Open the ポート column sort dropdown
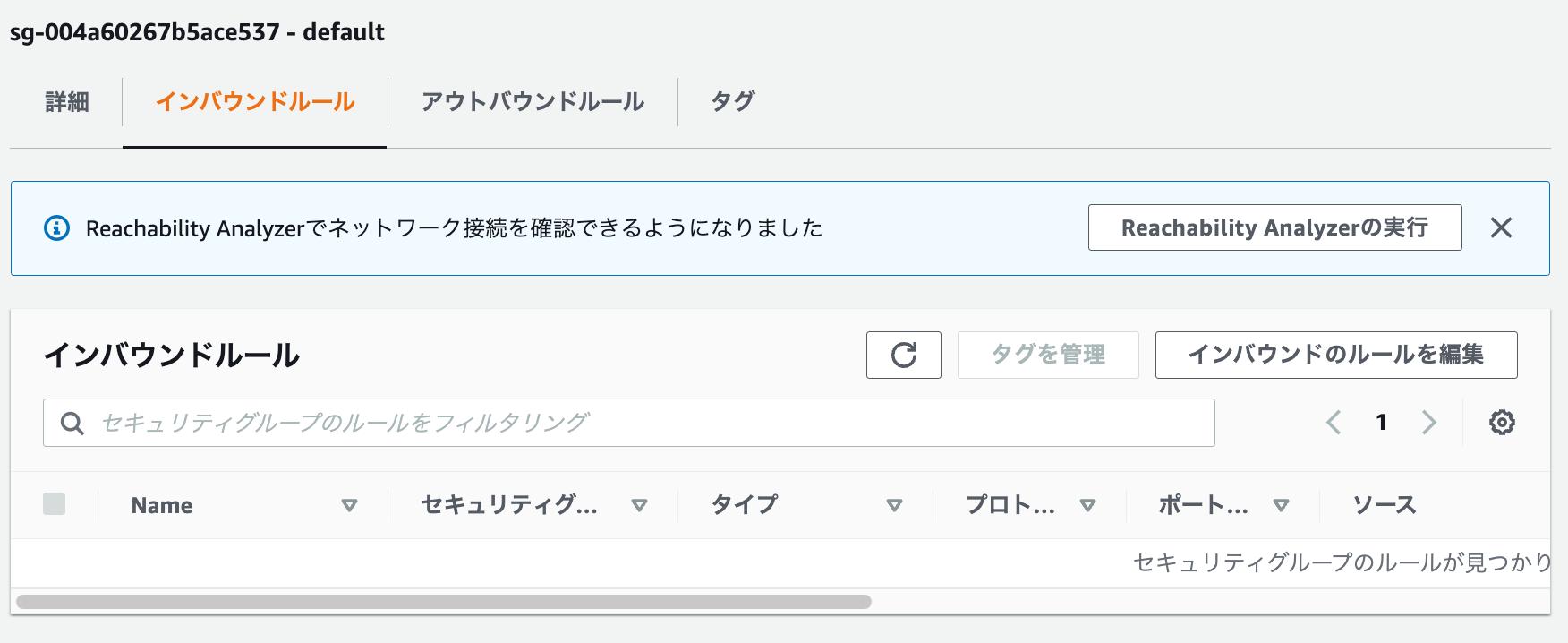The image size is (1568, 643). (1283, 505)
